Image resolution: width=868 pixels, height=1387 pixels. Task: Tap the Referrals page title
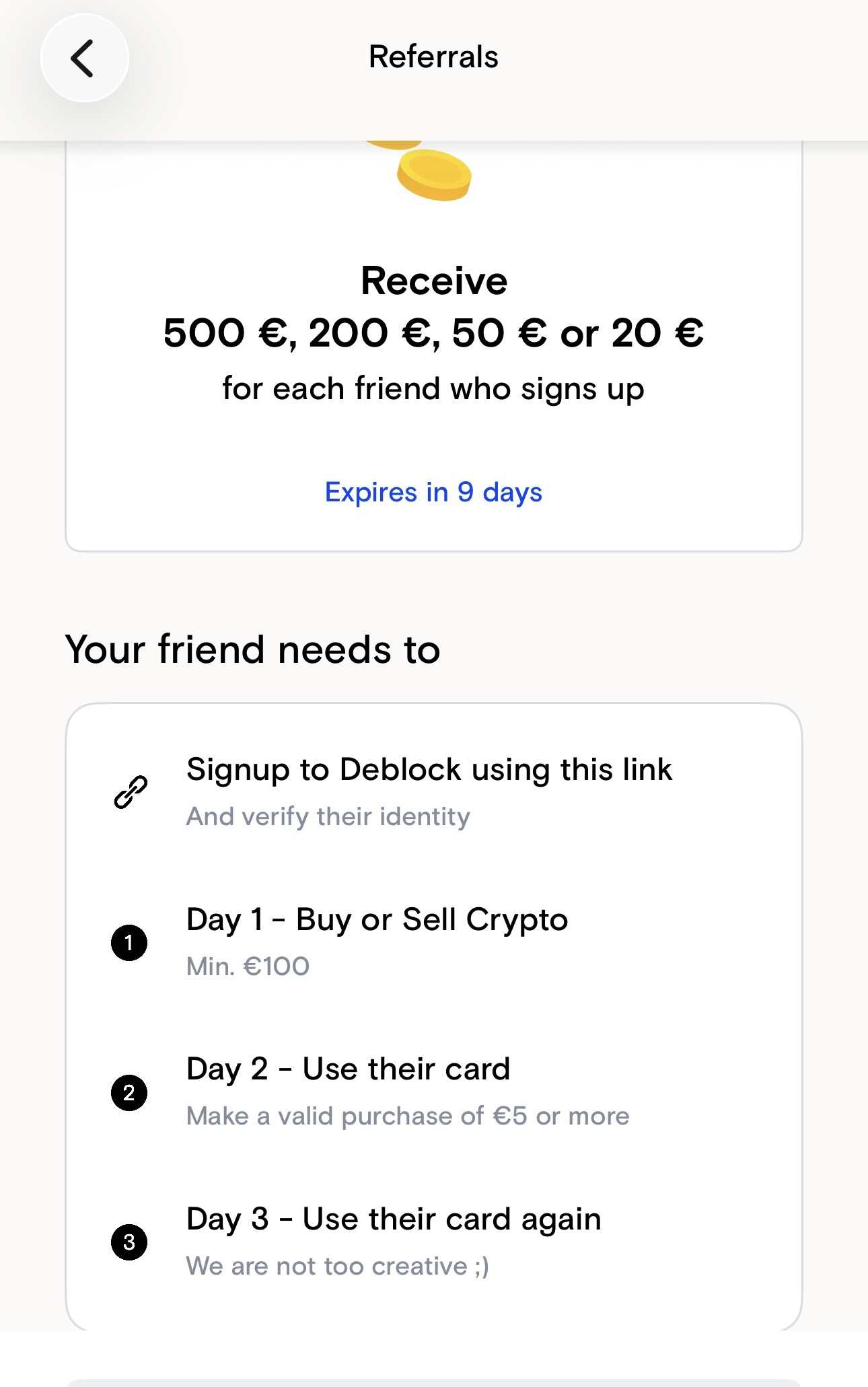433,57
